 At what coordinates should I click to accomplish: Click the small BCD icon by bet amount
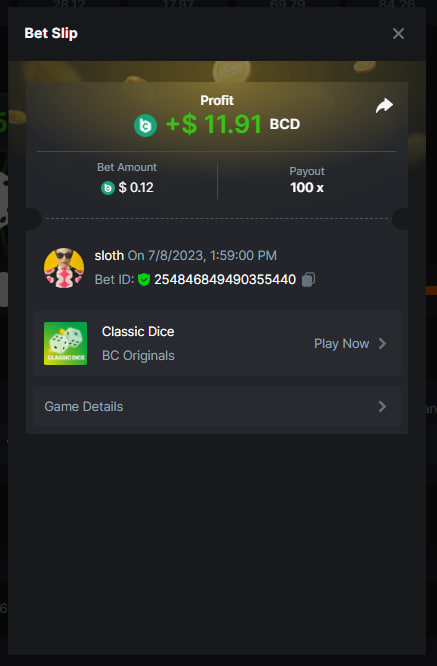tap(108, 188)
